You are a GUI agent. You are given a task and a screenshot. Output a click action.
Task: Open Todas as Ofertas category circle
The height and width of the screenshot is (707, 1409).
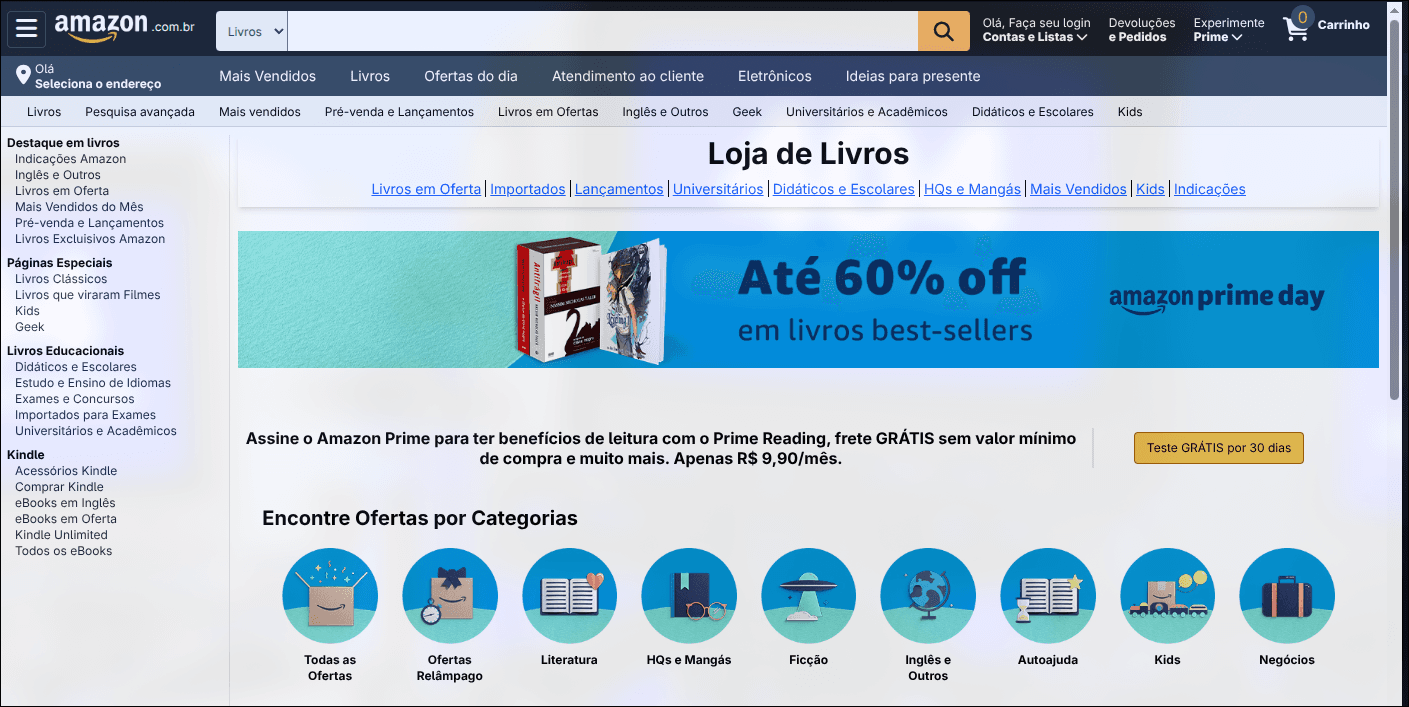330,596
